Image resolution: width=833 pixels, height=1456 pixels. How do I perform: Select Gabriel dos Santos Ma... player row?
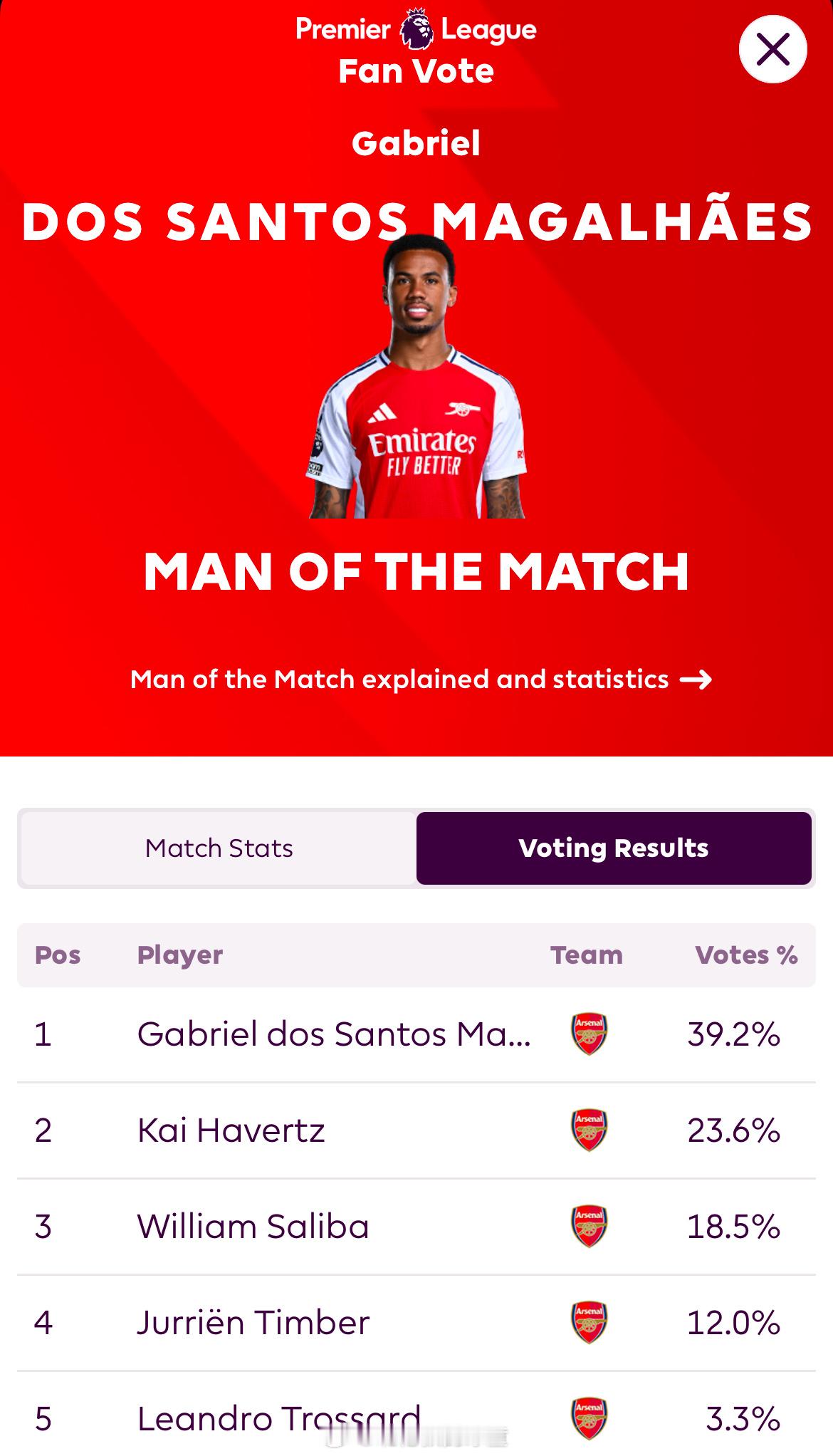[x=416, y=1034]
